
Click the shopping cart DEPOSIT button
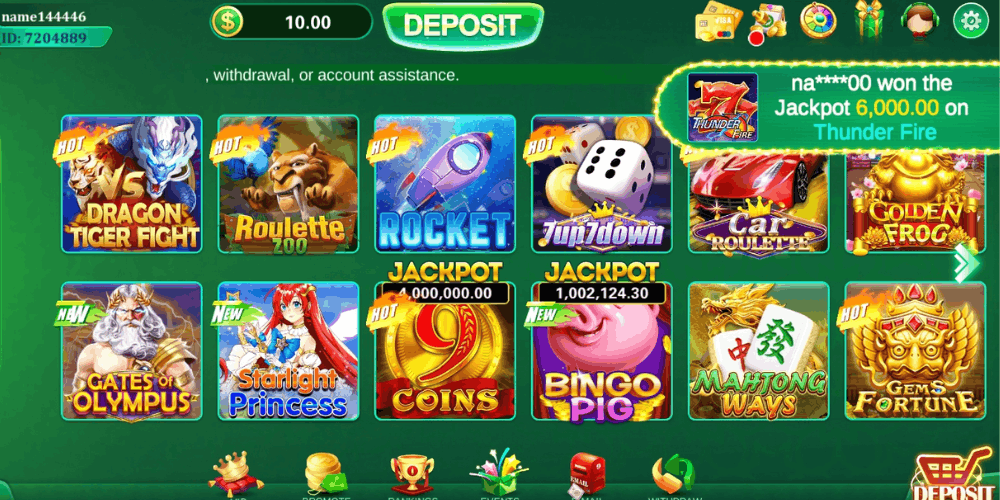click(x=954, y=474)
